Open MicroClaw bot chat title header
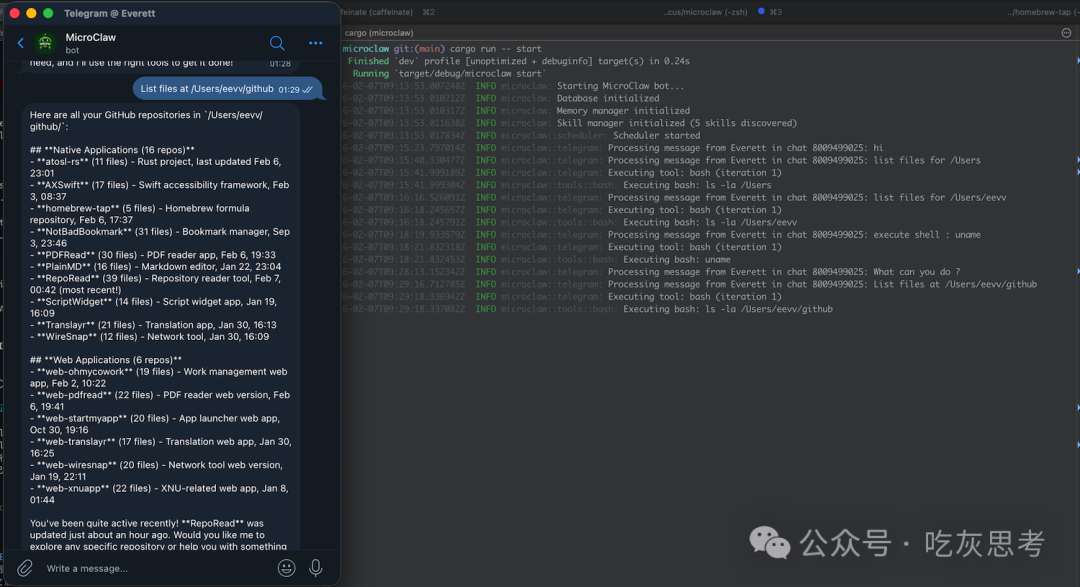Screen dimensions: 1080x587 pos(90,43)
